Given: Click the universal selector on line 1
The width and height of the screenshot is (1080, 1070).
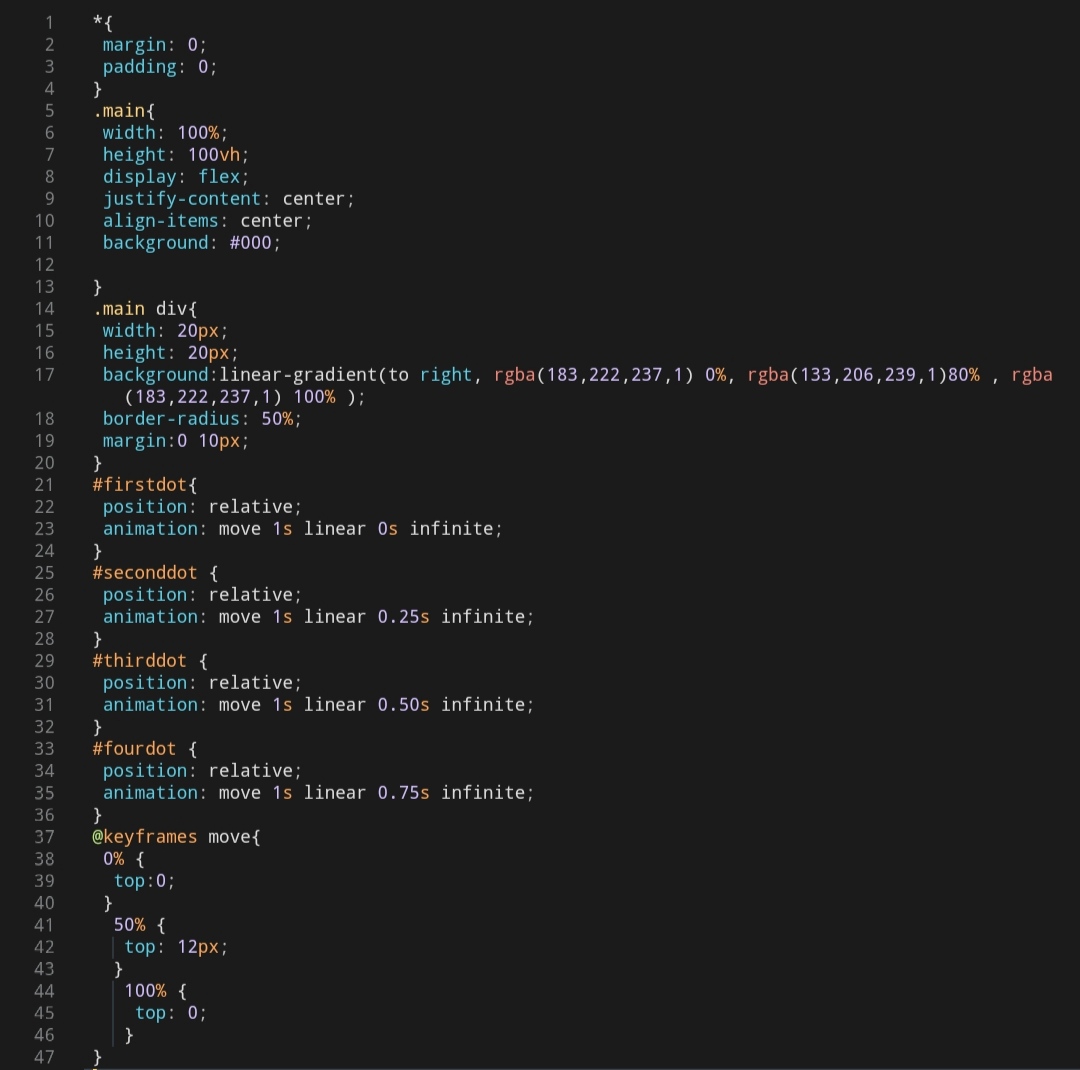Looking at the screenshot, I should point(99,22).
